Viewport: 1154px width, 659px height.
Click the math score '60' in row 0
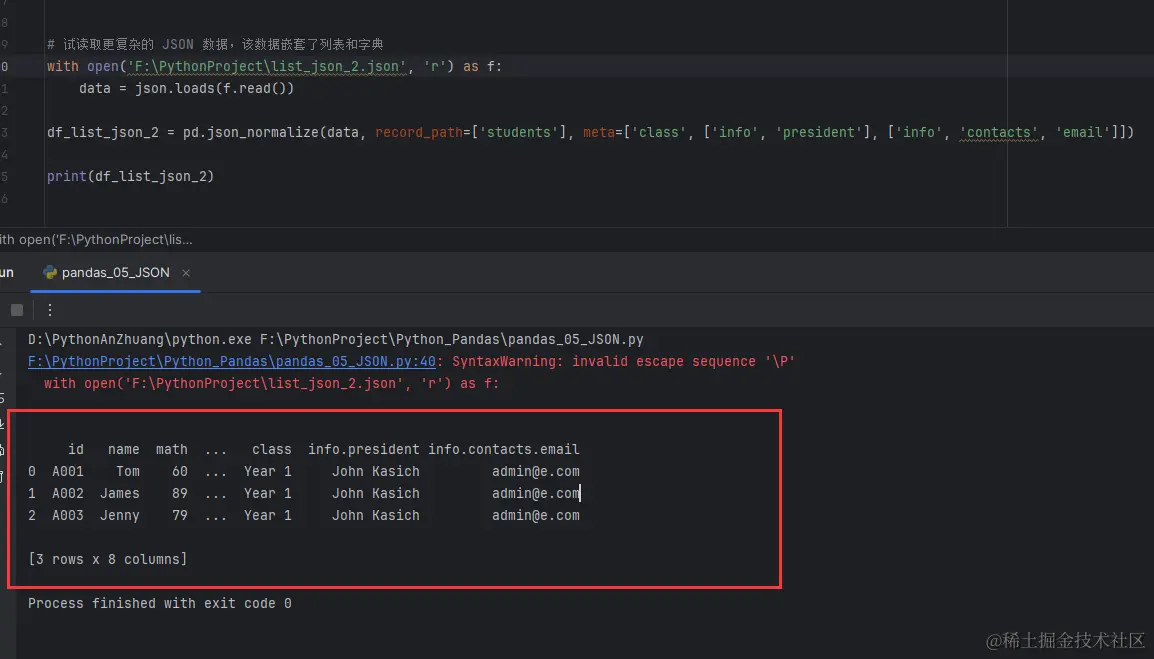point(180,471)
